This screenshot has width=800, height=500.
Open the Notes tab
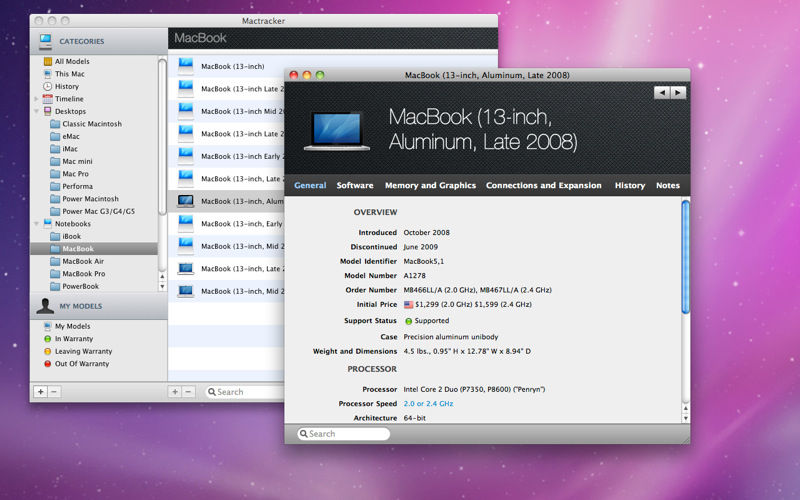pyautogui.click(x=668, y=185)
